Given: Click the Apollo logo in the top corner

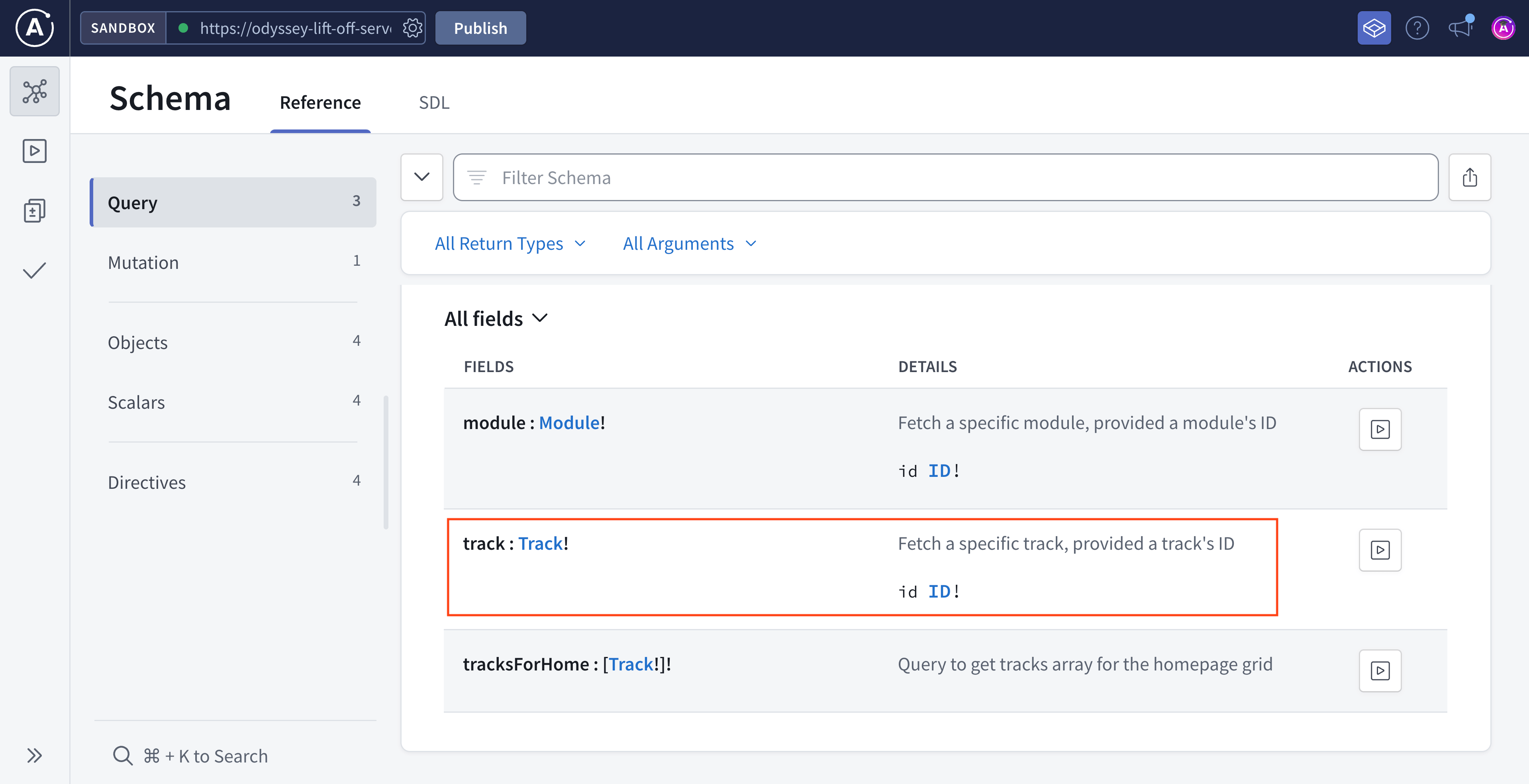Looking at the screenshot, I should (x=34, y=27).
